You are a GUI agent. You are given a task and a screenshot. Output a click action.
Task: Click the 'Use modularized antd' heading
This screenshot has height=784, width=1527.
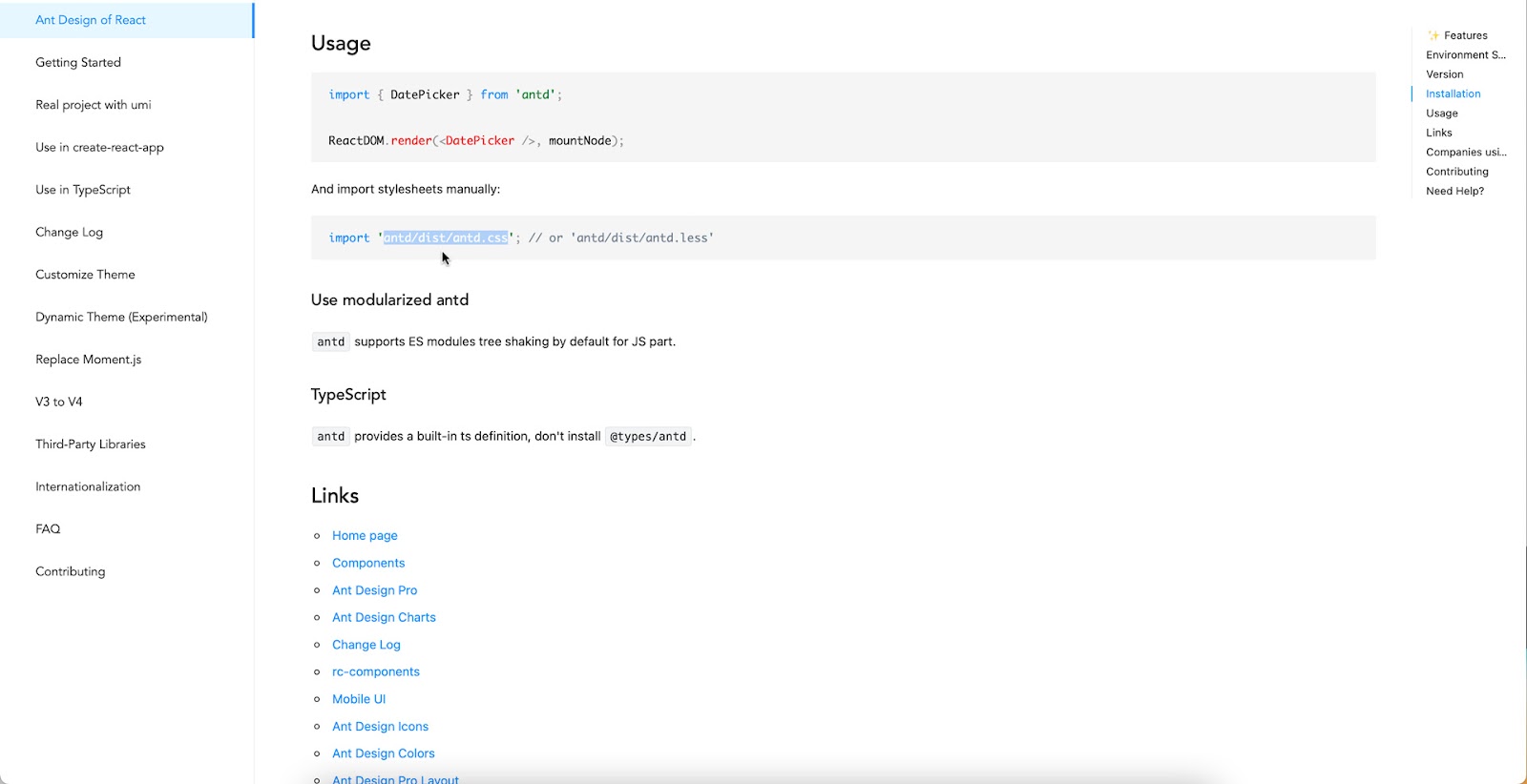389,300
